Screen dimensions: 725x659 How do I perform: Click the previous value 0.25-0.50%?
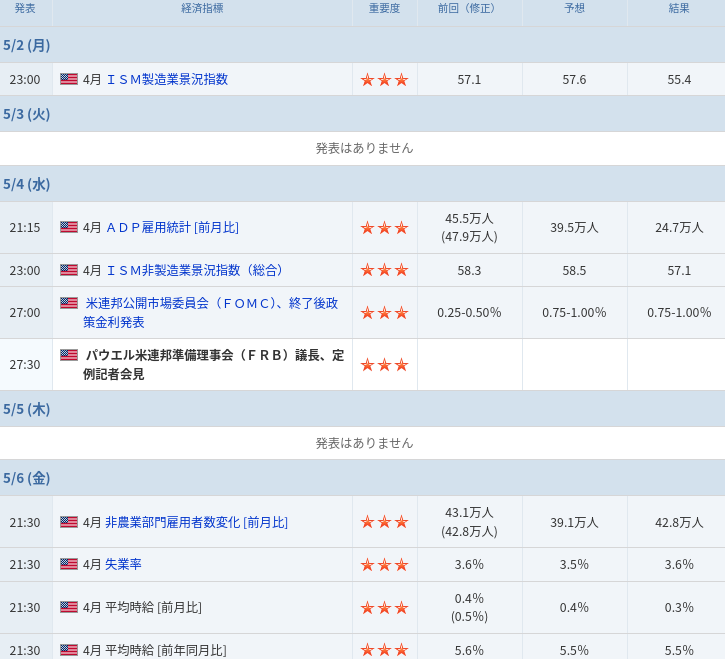469,313
